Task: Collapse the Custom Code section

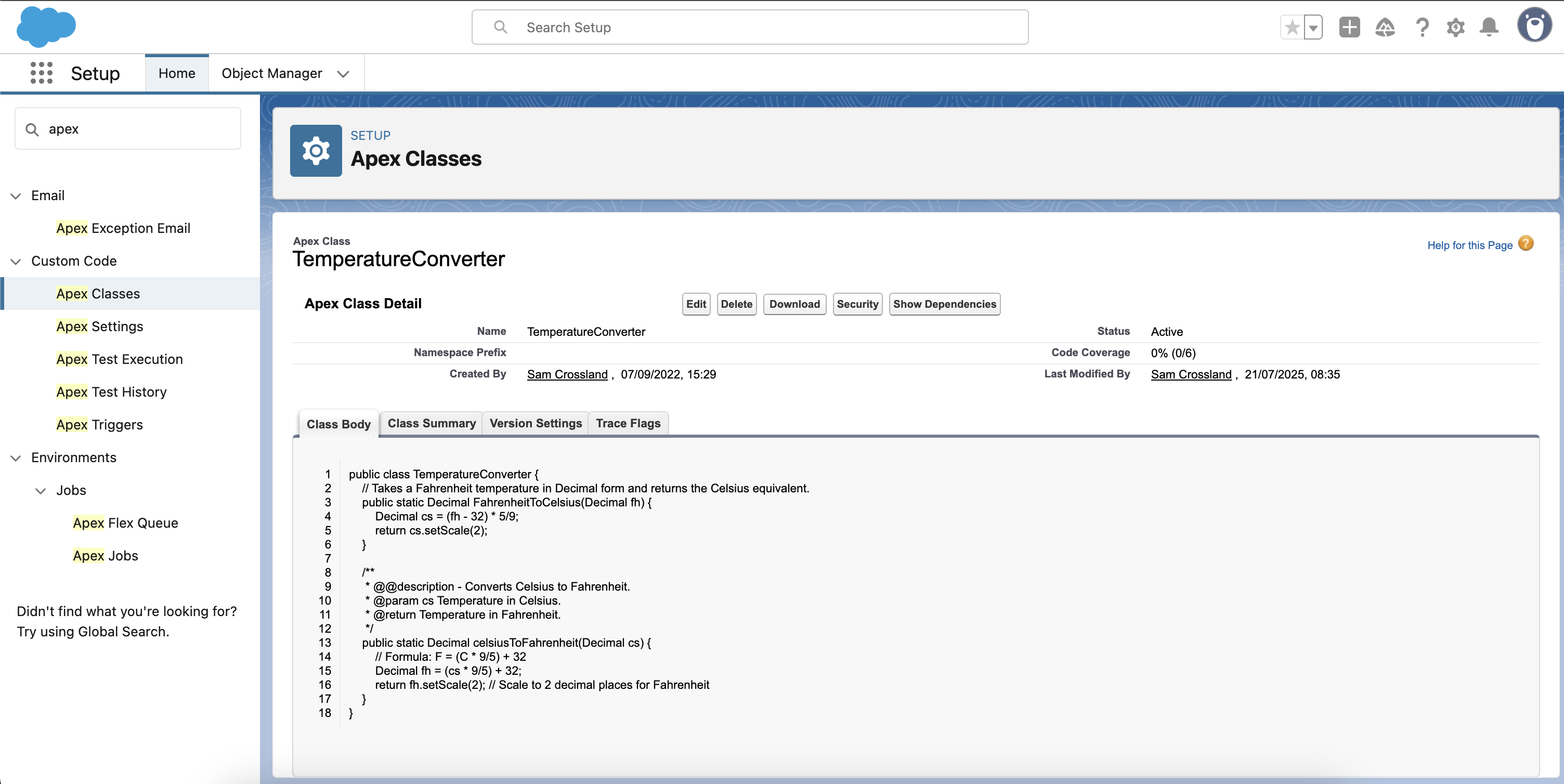Action: 15,261
